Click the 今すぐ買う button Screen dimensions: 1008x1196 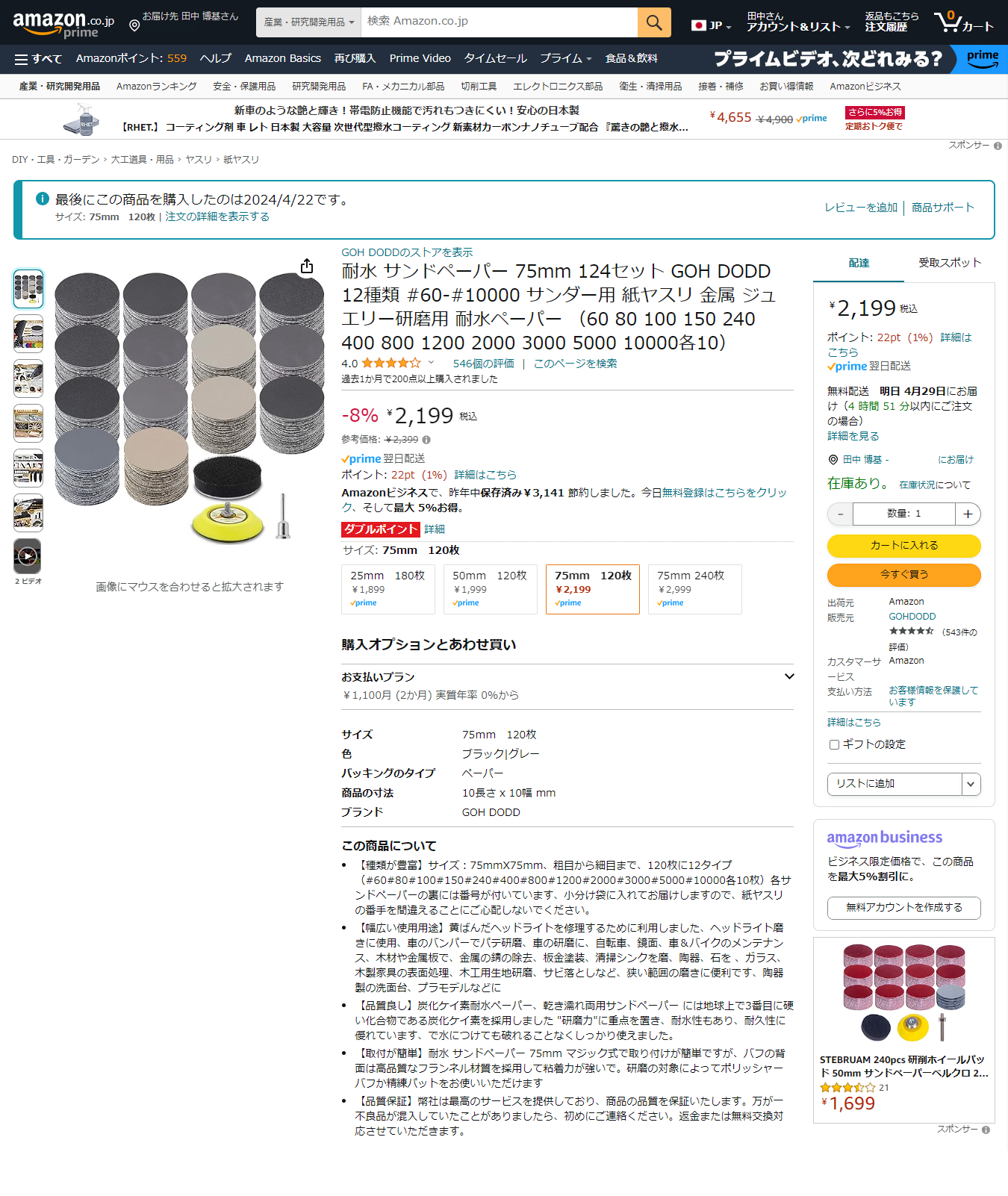click(903, 575)
